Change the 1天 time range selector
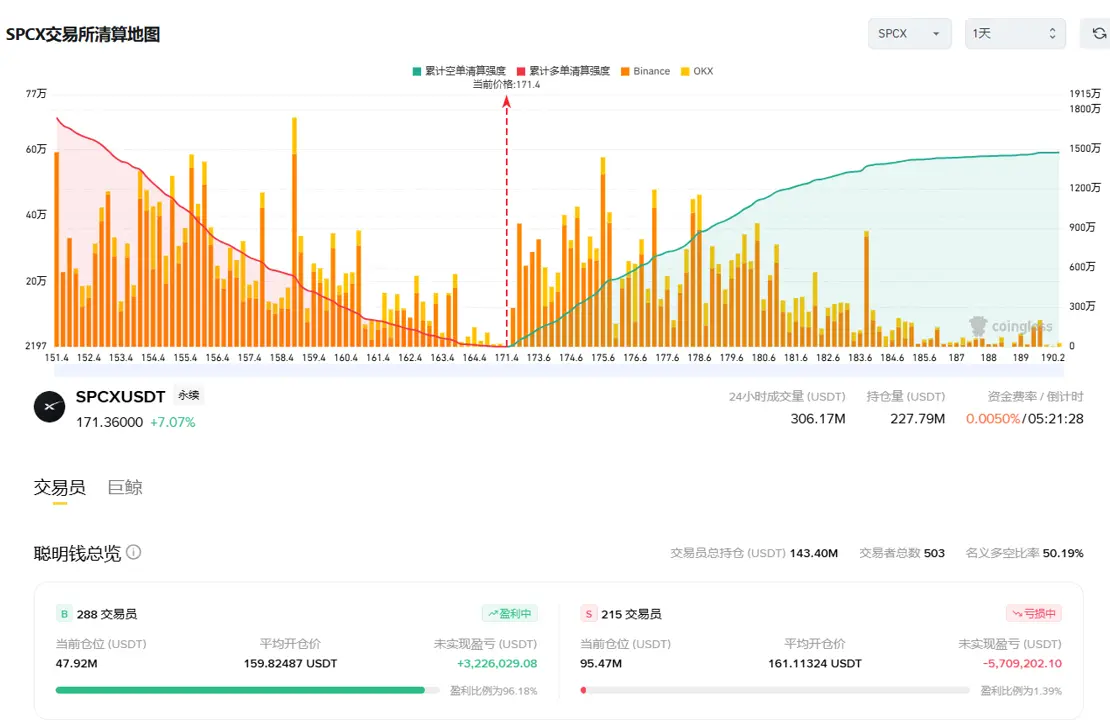The image size is (1110, 723). click(1014, 33)
